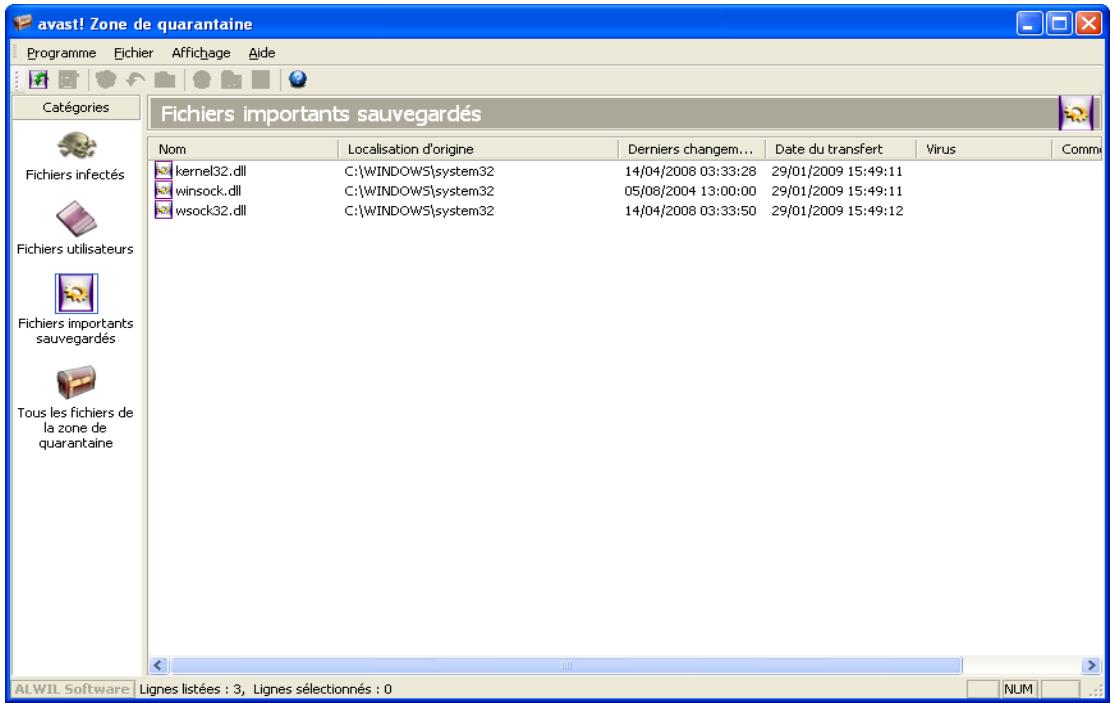Click the partially visible Comm column header
The width and height of the screenshot is (1115, 703).
[x=1077, y=149]
